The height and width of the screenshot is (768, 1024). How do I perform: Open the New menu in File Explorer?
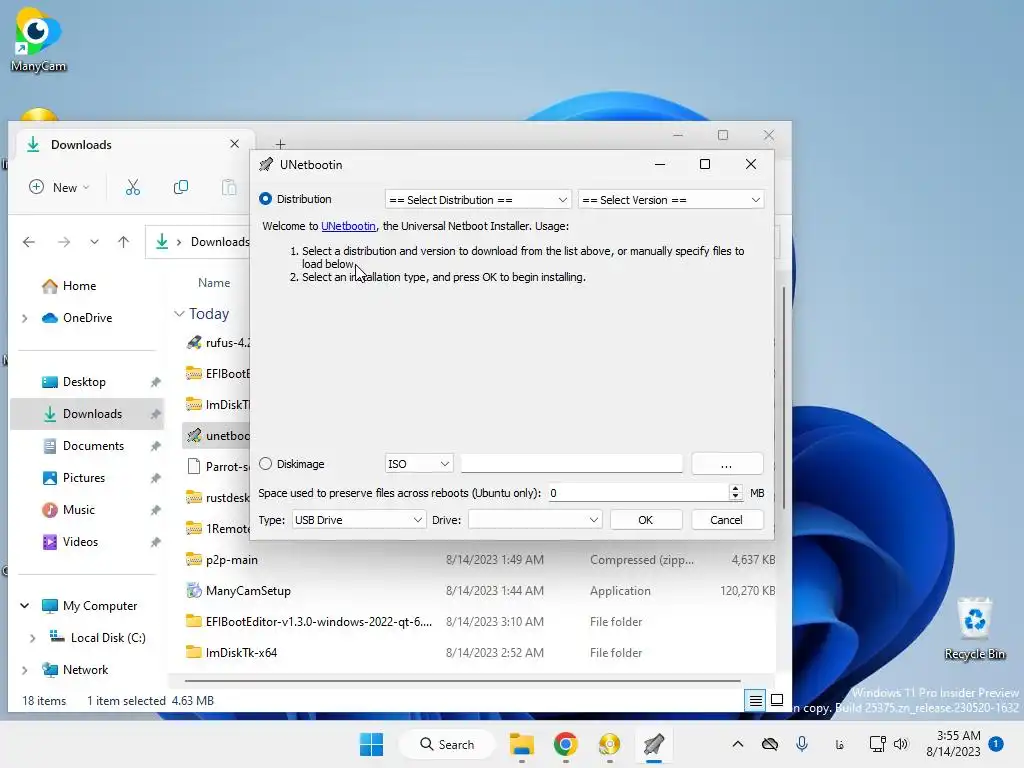pyautogui.click(x=59, y=187)
